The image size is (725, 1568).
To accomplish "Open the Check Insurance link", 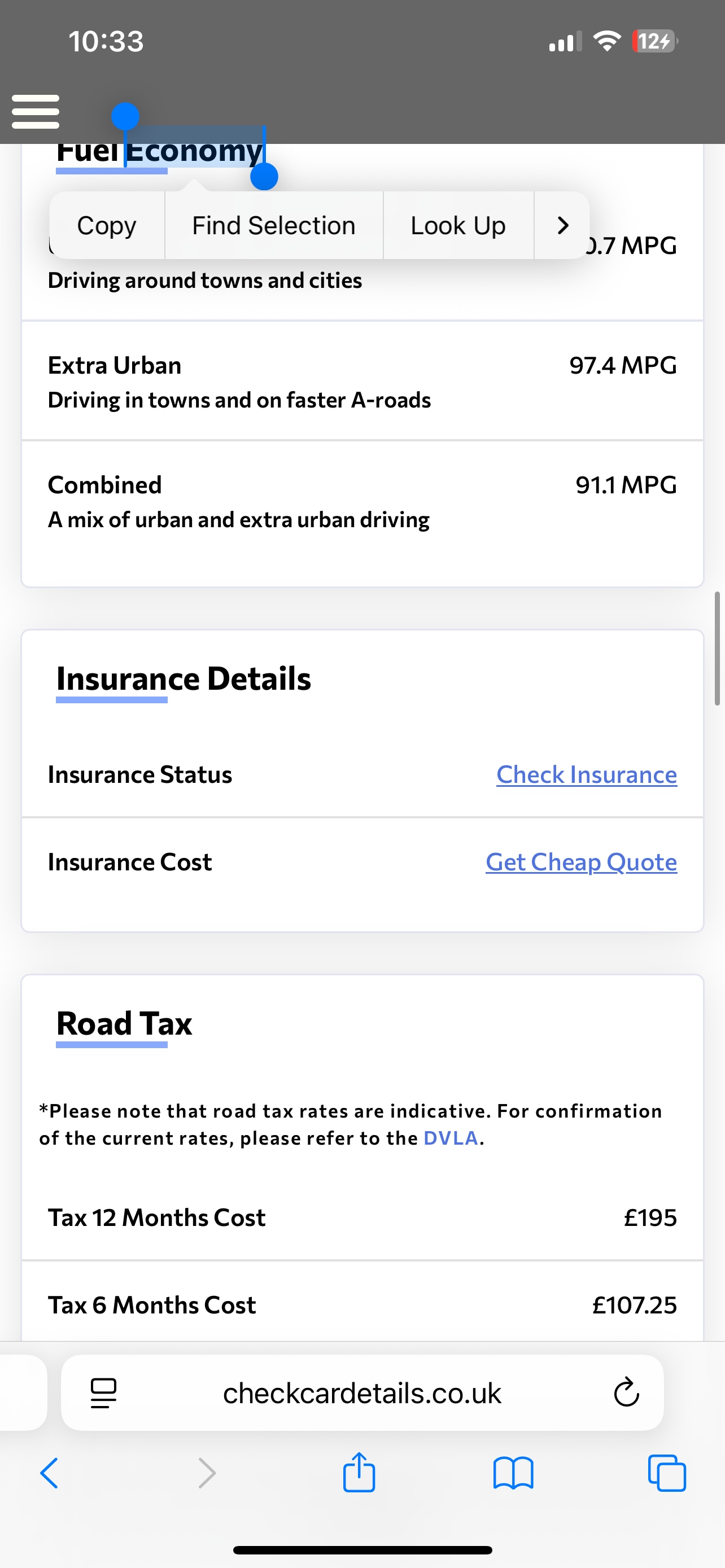I will [x=586, y=774].
